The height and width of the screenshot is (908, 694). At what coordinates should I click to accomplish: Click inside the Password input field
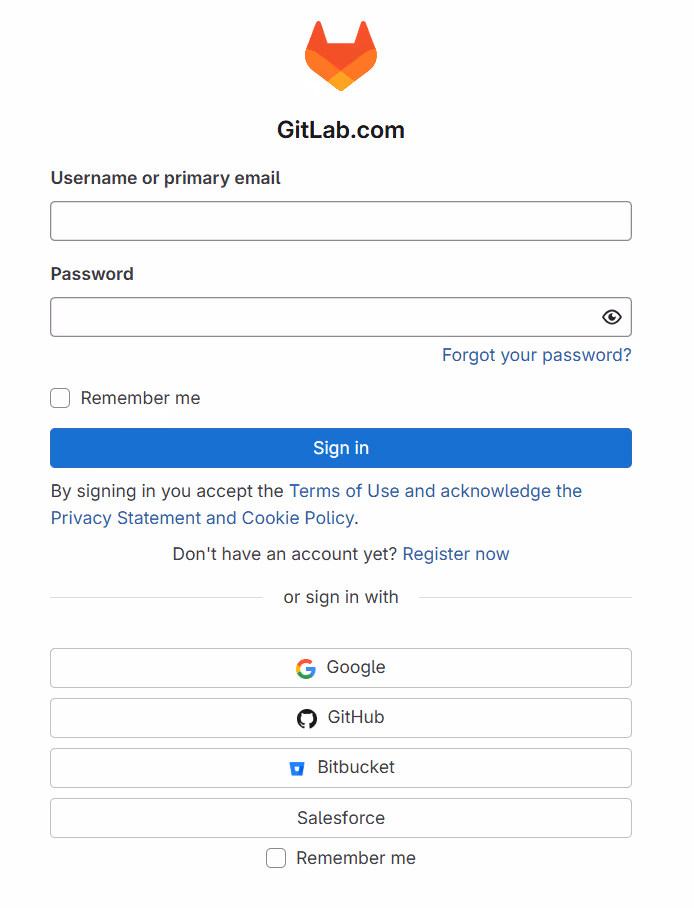[x=320, y=317]
